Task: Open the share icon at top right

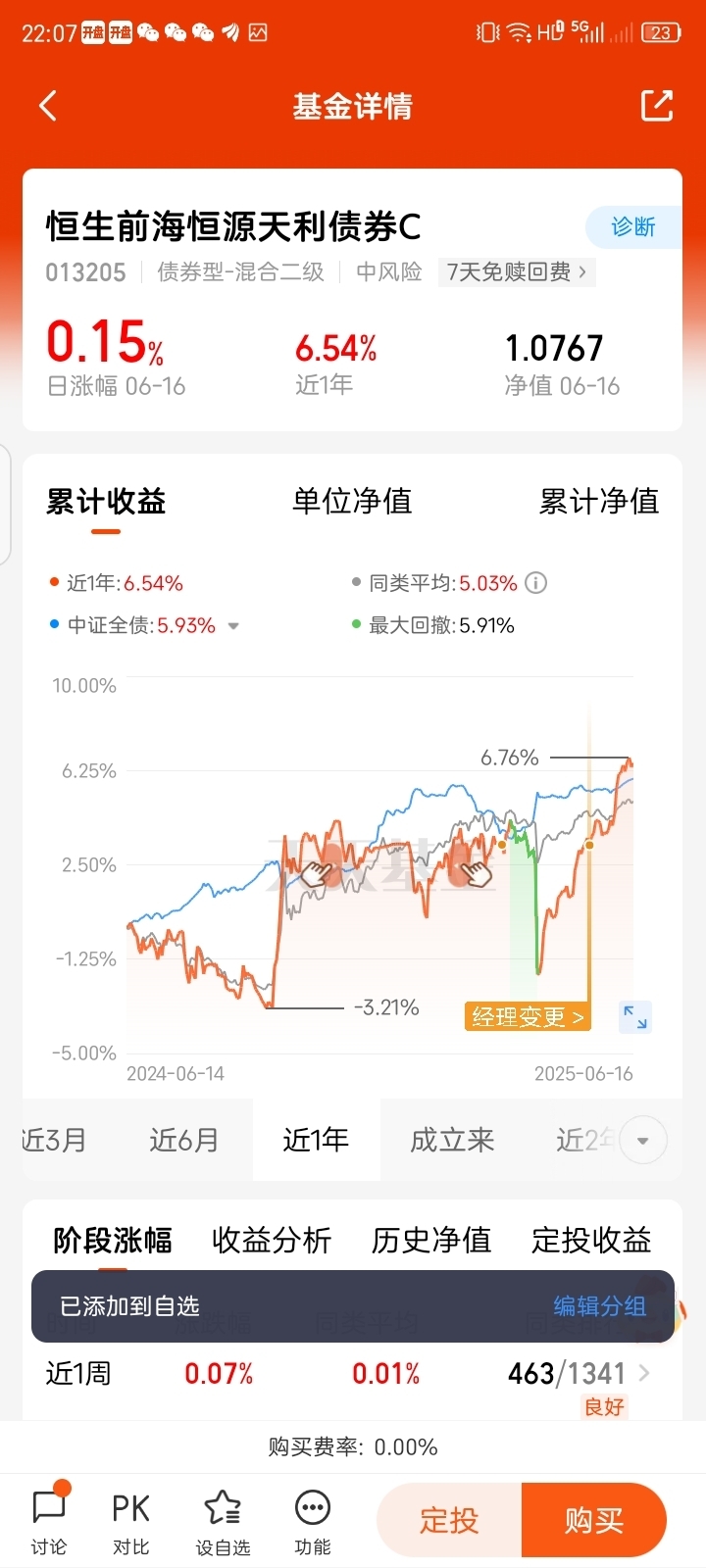Action: point(657,105)
